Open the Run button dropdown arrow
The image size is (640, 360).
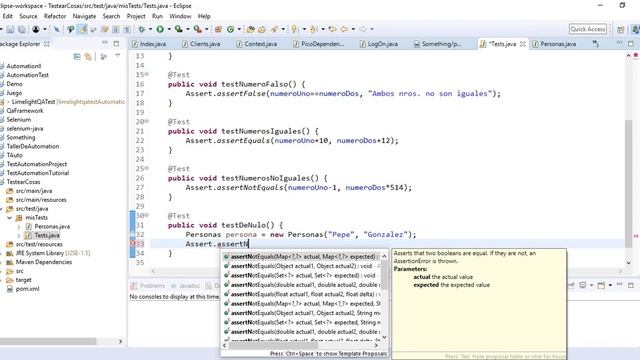point(169,29)
